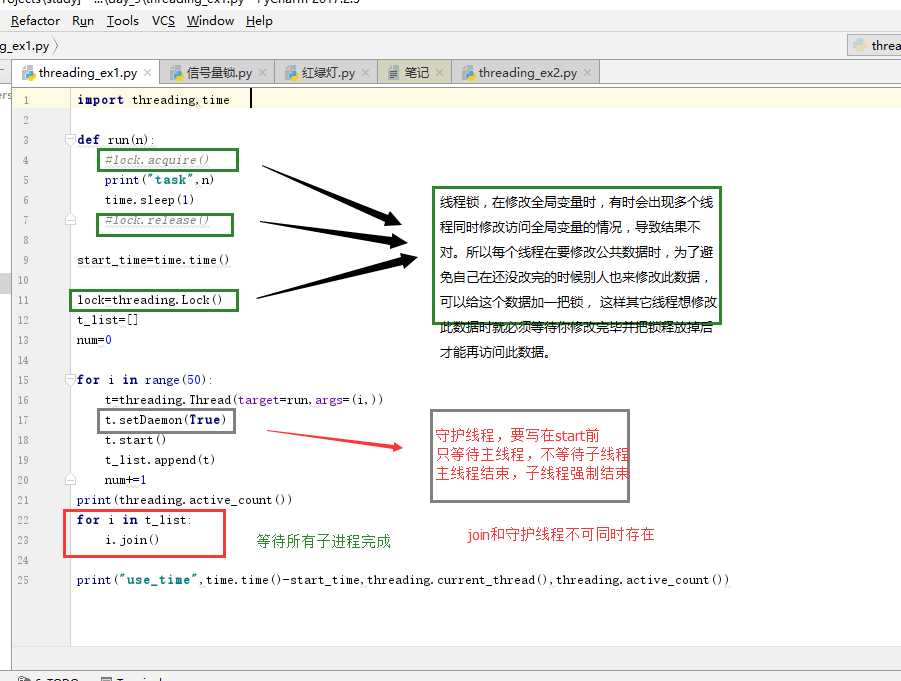Switch to the threading_ex2.py tab
The width and height of the screenshot is (901, 681).
(527, 73)
